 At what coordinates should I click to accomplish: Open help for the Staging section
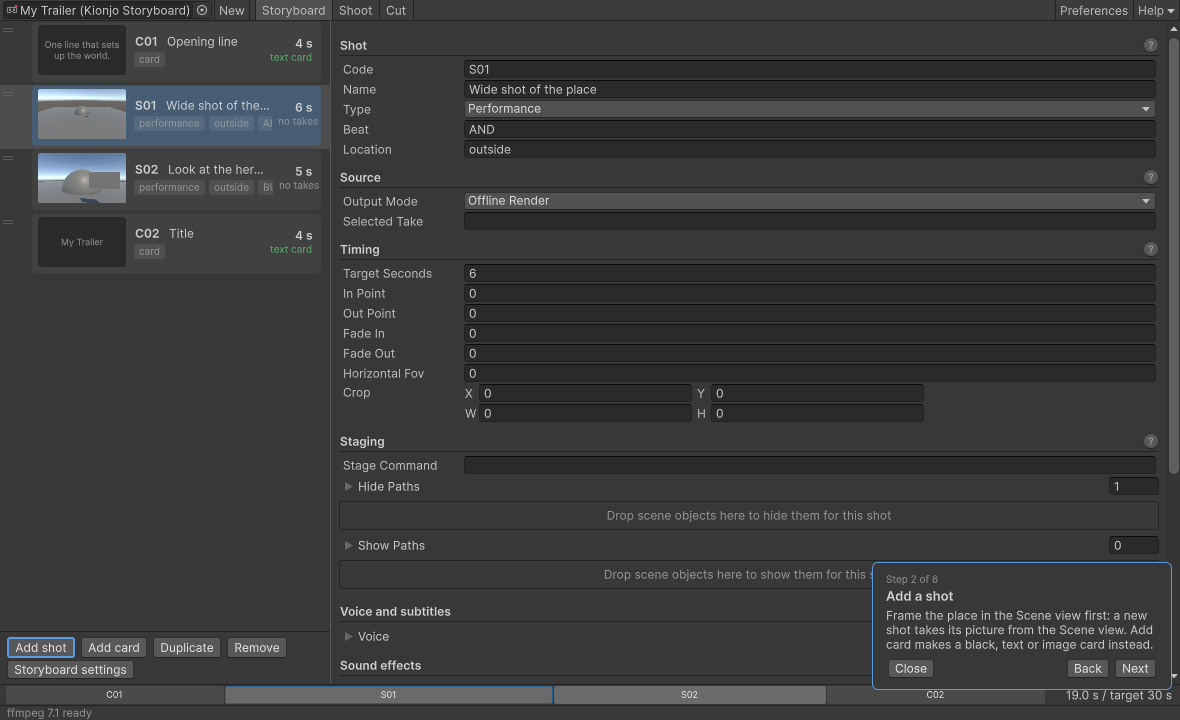1150,442
